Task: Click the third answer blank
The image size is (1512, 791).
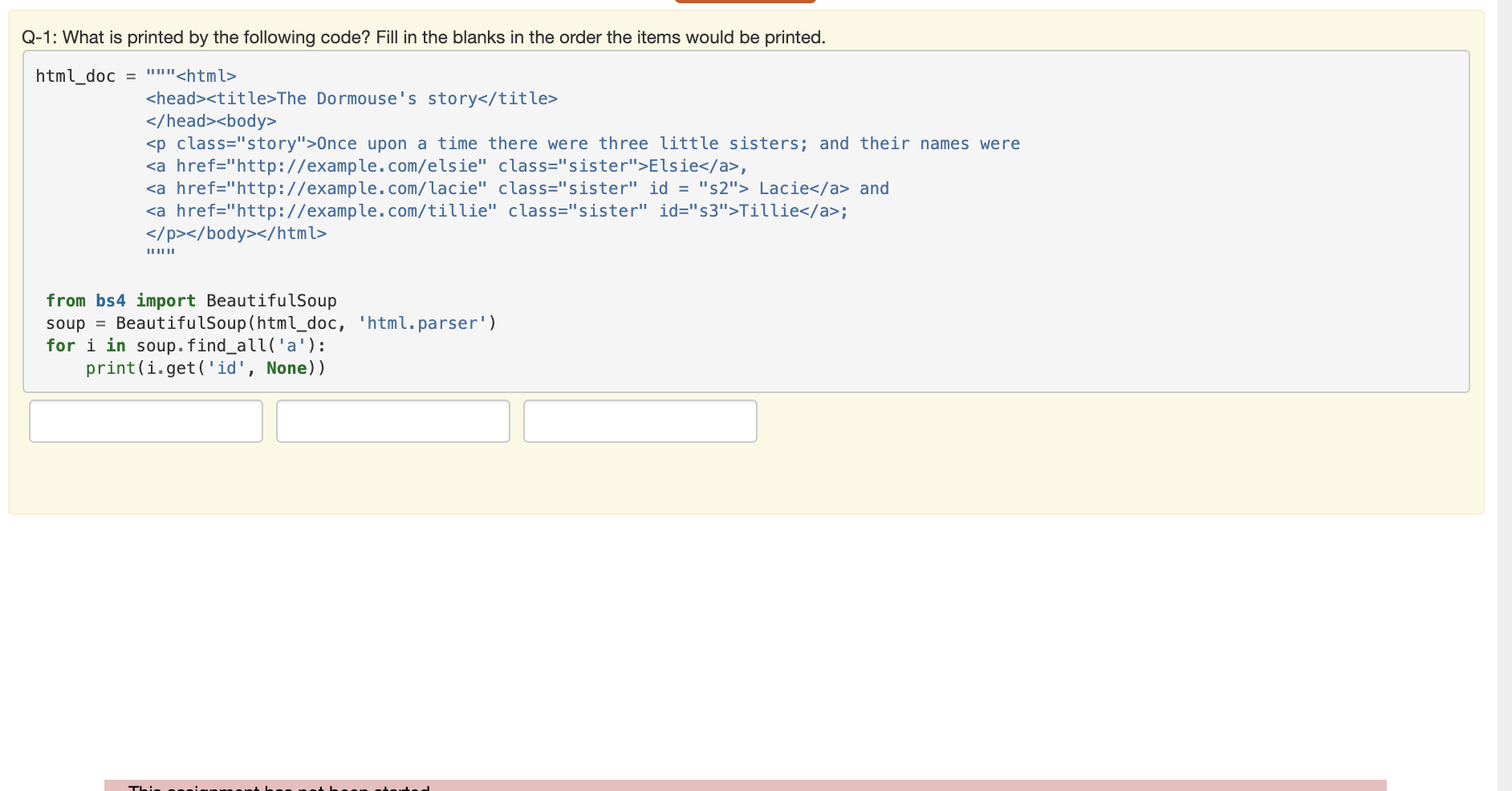Action: pos(640,420)
